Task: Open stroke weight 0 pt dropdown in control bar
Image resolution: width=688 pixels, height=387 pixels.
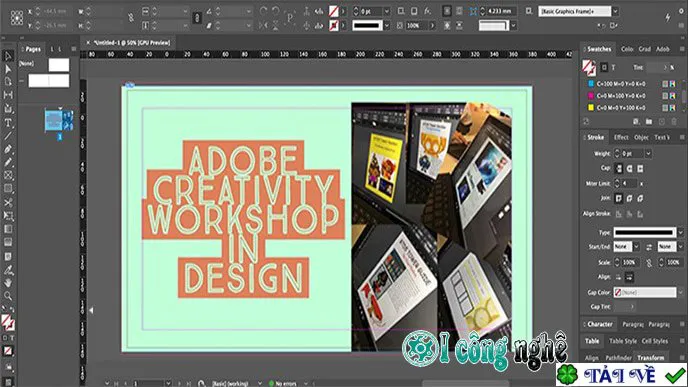Action: (x=387, y=11)
